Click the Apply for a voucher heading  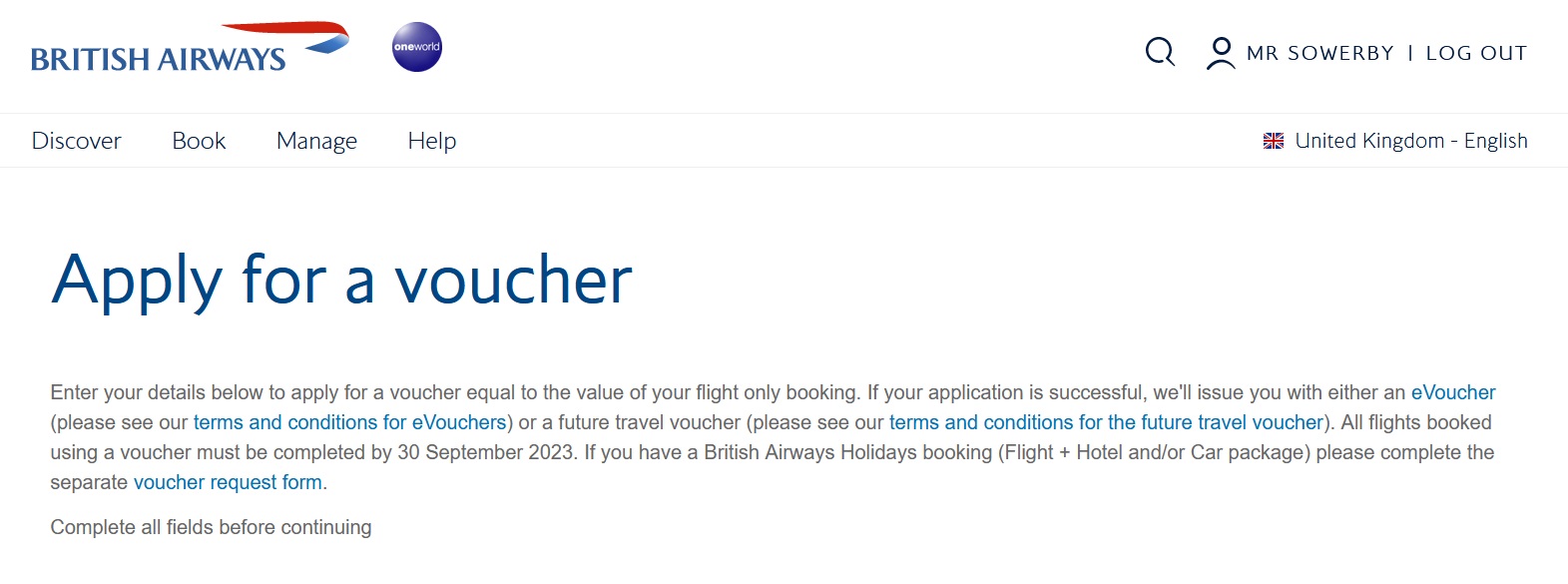[x=341, y=280]
